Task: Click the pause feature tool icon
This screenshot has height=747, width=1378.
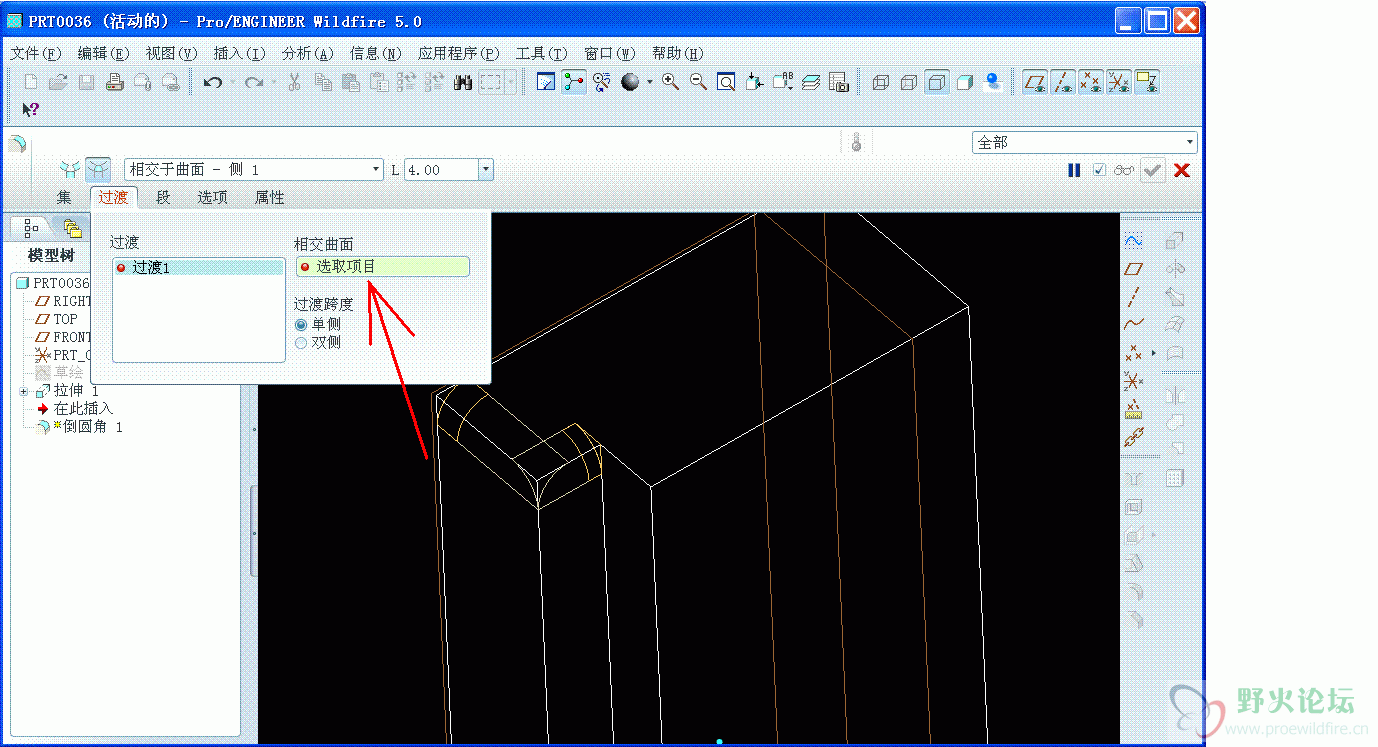Action: click(x=1074, y=170)
